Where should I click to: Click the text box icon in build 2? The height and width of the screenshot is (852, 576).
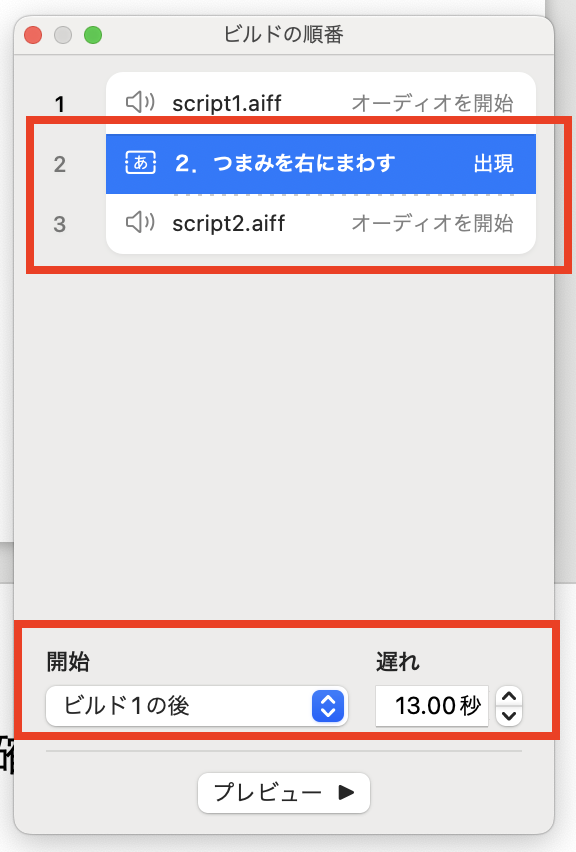click(141, 162)
